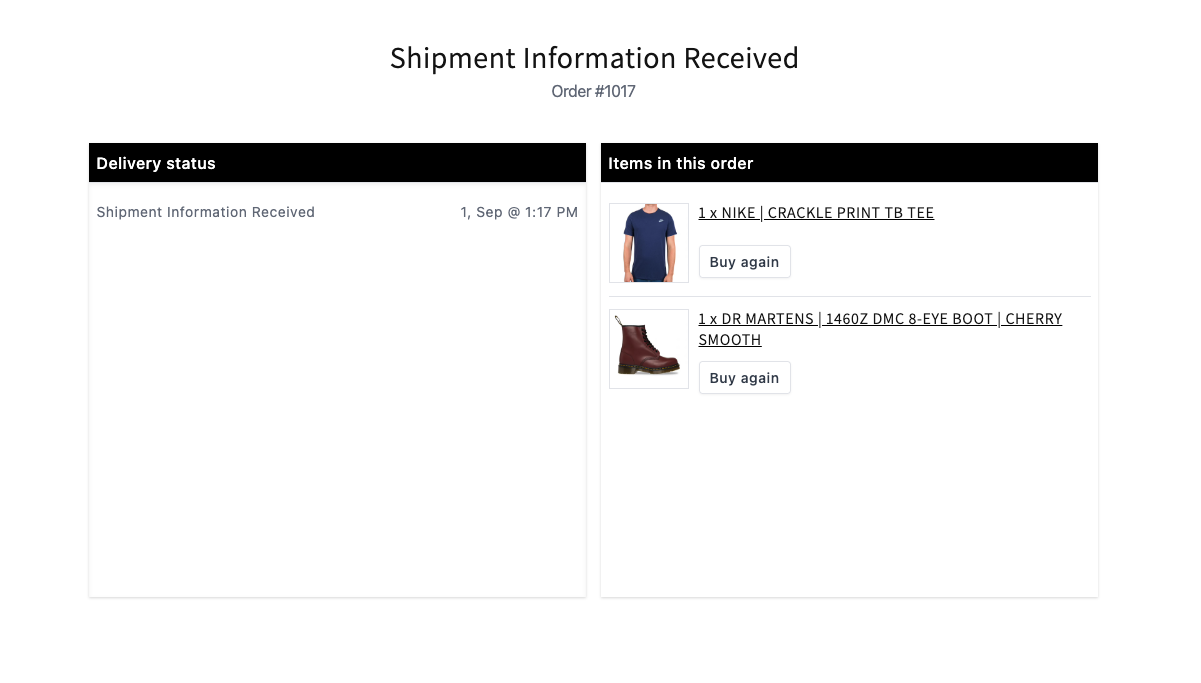Click blank space right of Nike Buy again

[940, 262]
